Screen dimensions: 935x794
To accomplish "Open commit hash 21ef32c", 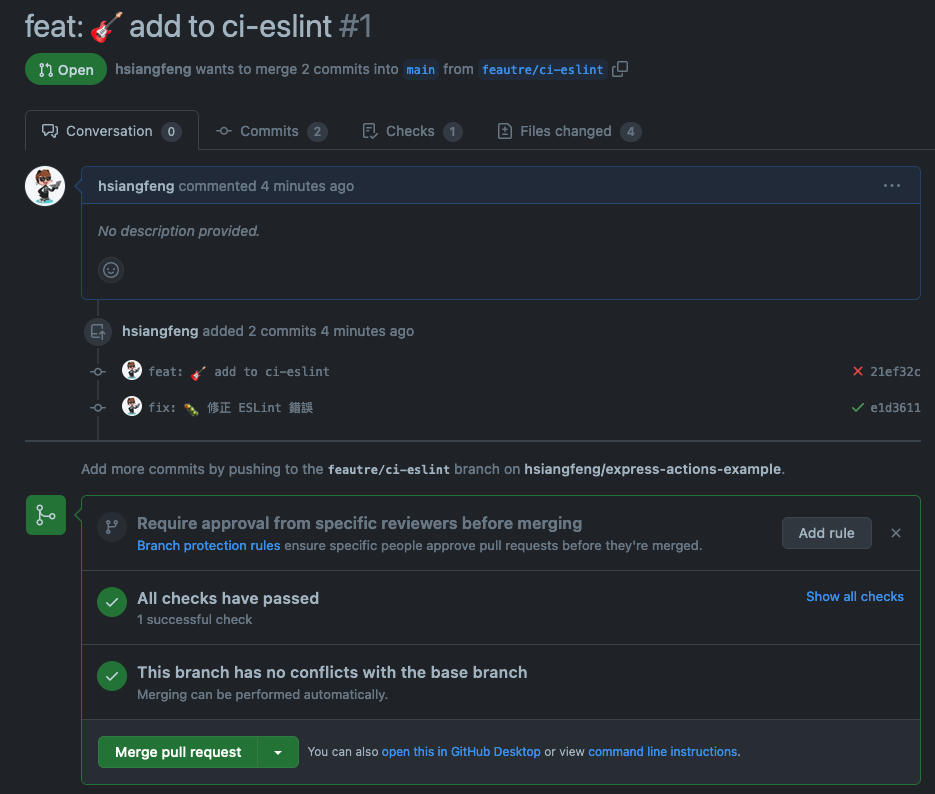I will coord(895,372).
